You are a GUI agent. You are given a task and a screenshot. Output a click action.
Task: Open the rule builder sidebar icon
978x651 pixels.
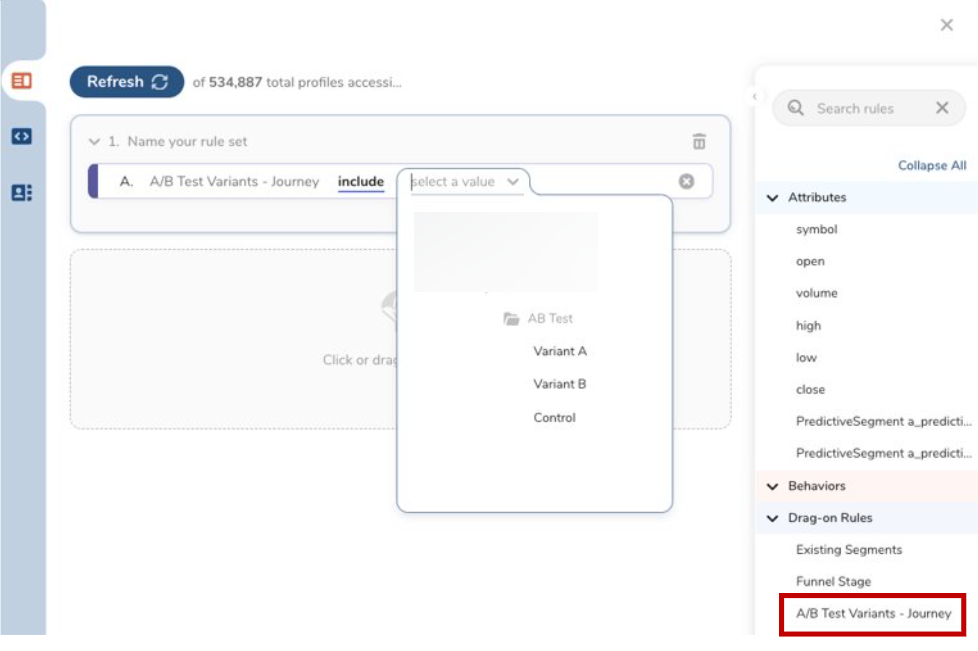coord(21,81)
